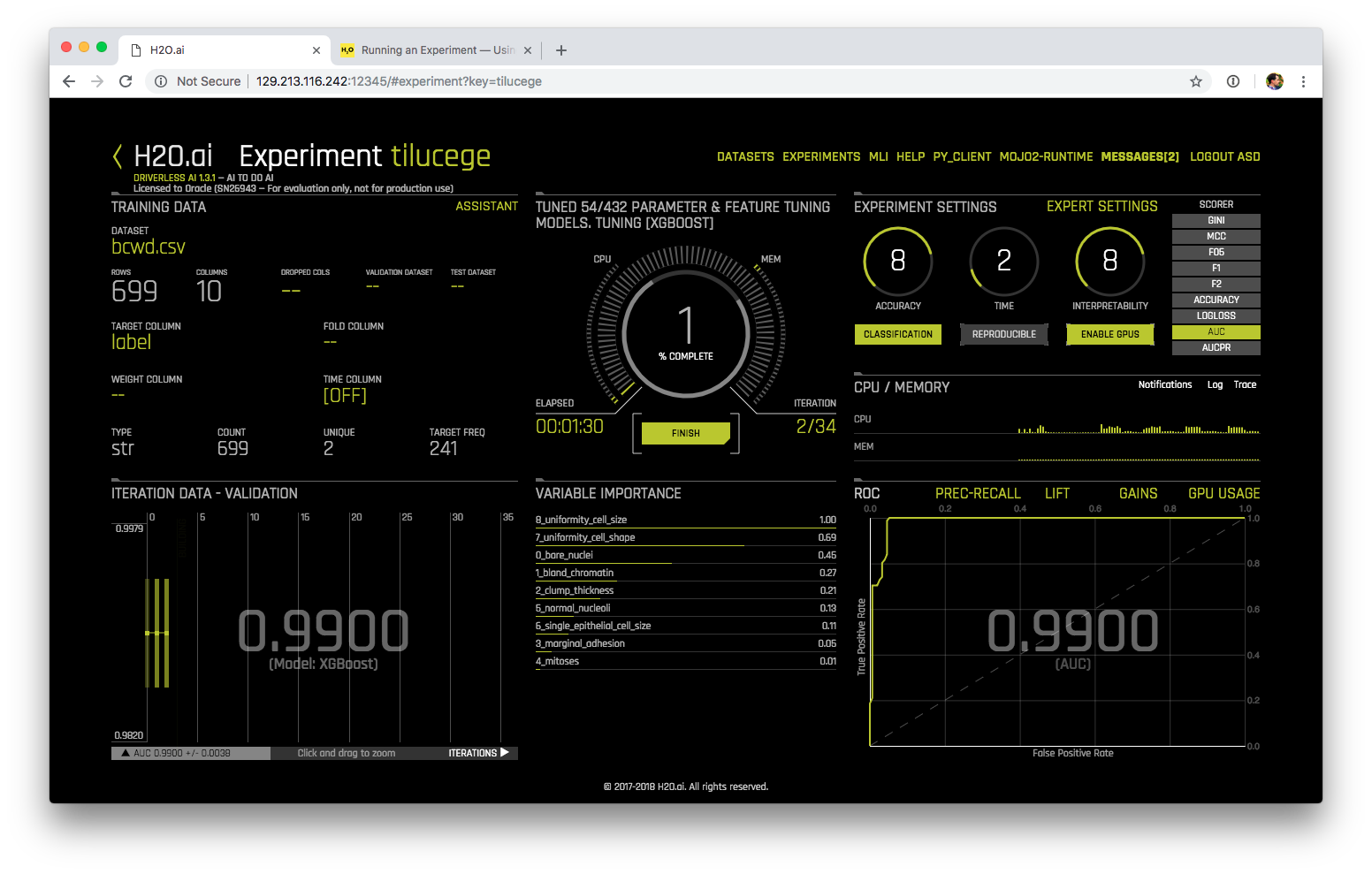Click 8_uniformity_cell_size variable row
The width and height of the screenshot is (1372, 874).
(686, 520)
